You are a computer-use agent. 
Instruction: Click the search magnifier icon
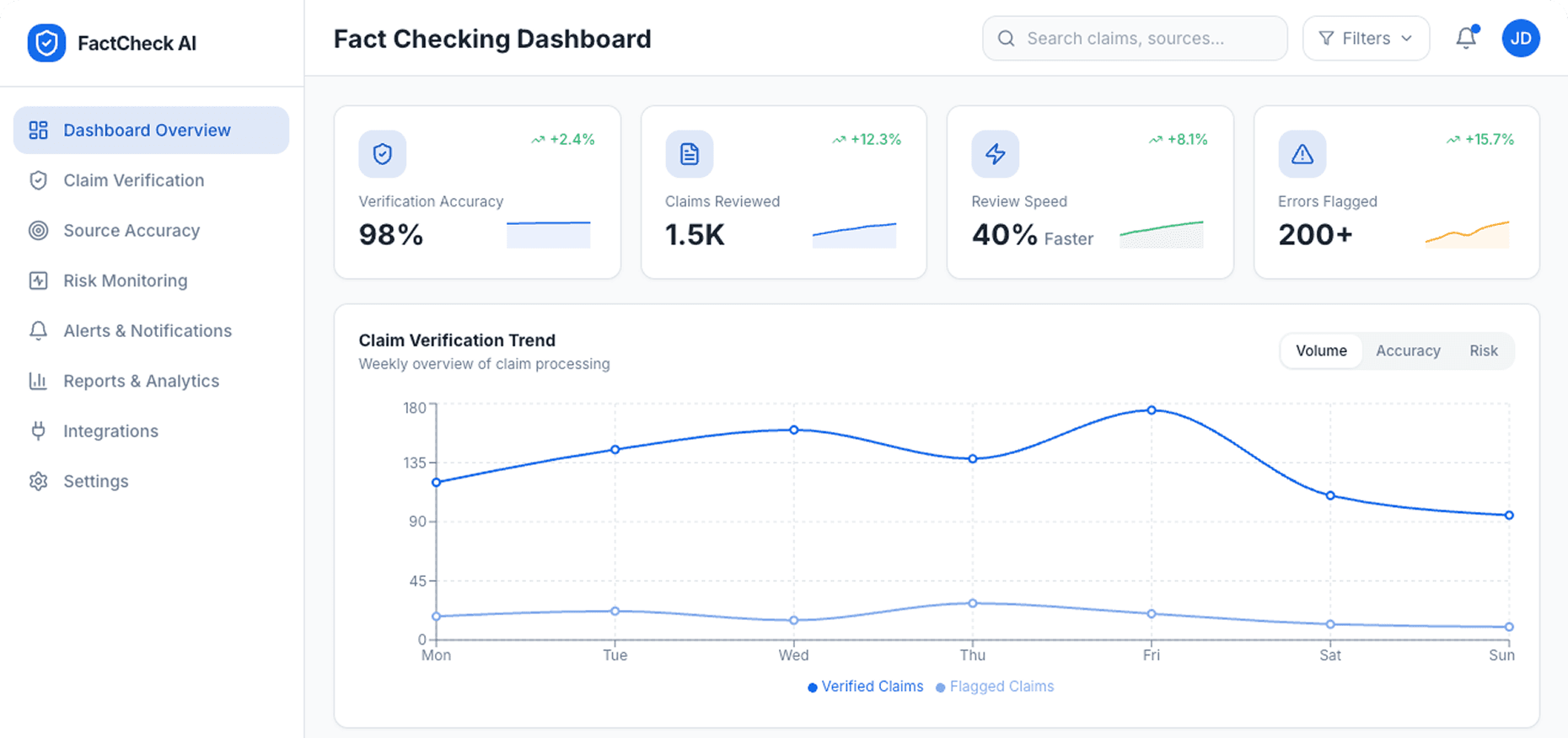[1006, 39]
